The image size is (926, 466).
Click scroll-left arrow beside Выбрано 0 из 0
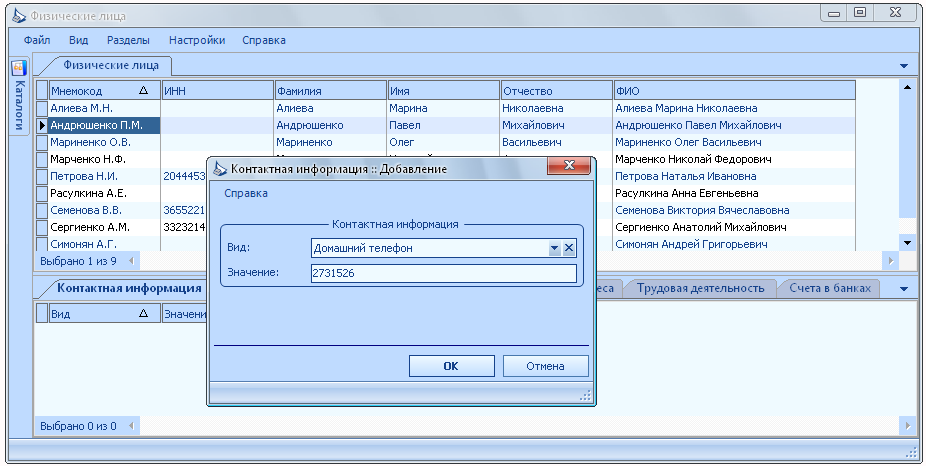coord(131,425)
